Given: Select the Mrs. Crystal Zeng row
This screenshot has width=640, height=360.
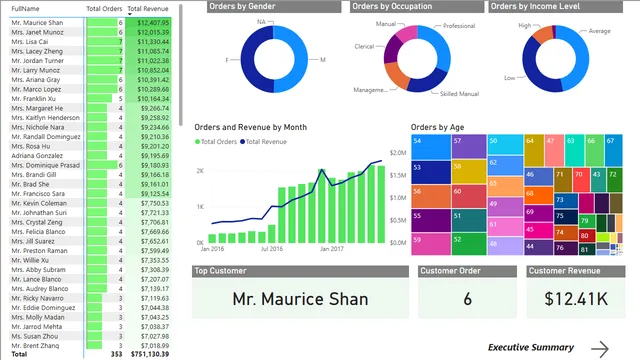Looking at the screenshot, I should click(x=90, y=222).
